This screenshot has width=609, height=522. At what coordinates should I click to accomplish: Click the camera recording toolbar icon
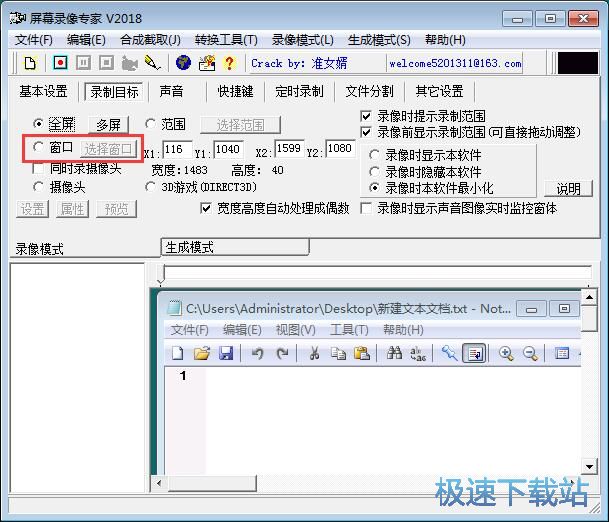coord(129,63)
